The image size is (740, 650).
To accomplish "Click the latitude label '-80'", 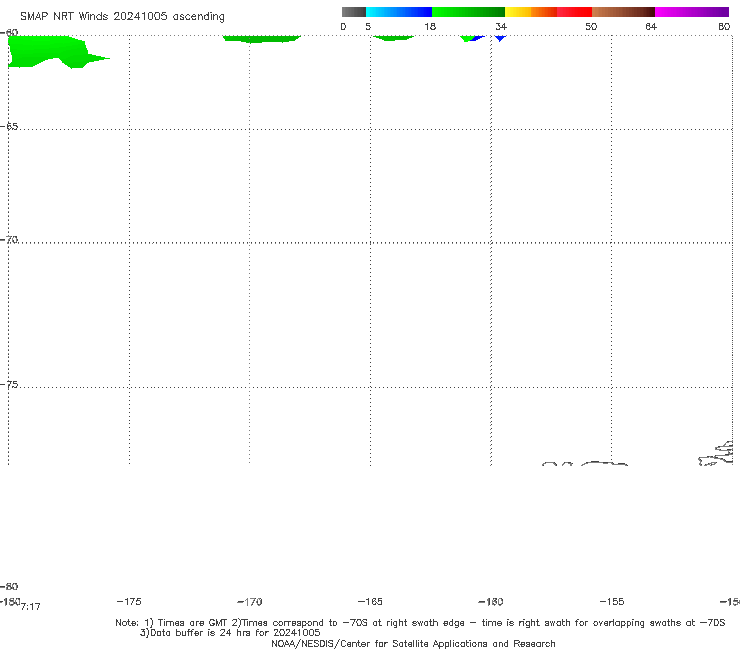I will click(x=9, y=586).
